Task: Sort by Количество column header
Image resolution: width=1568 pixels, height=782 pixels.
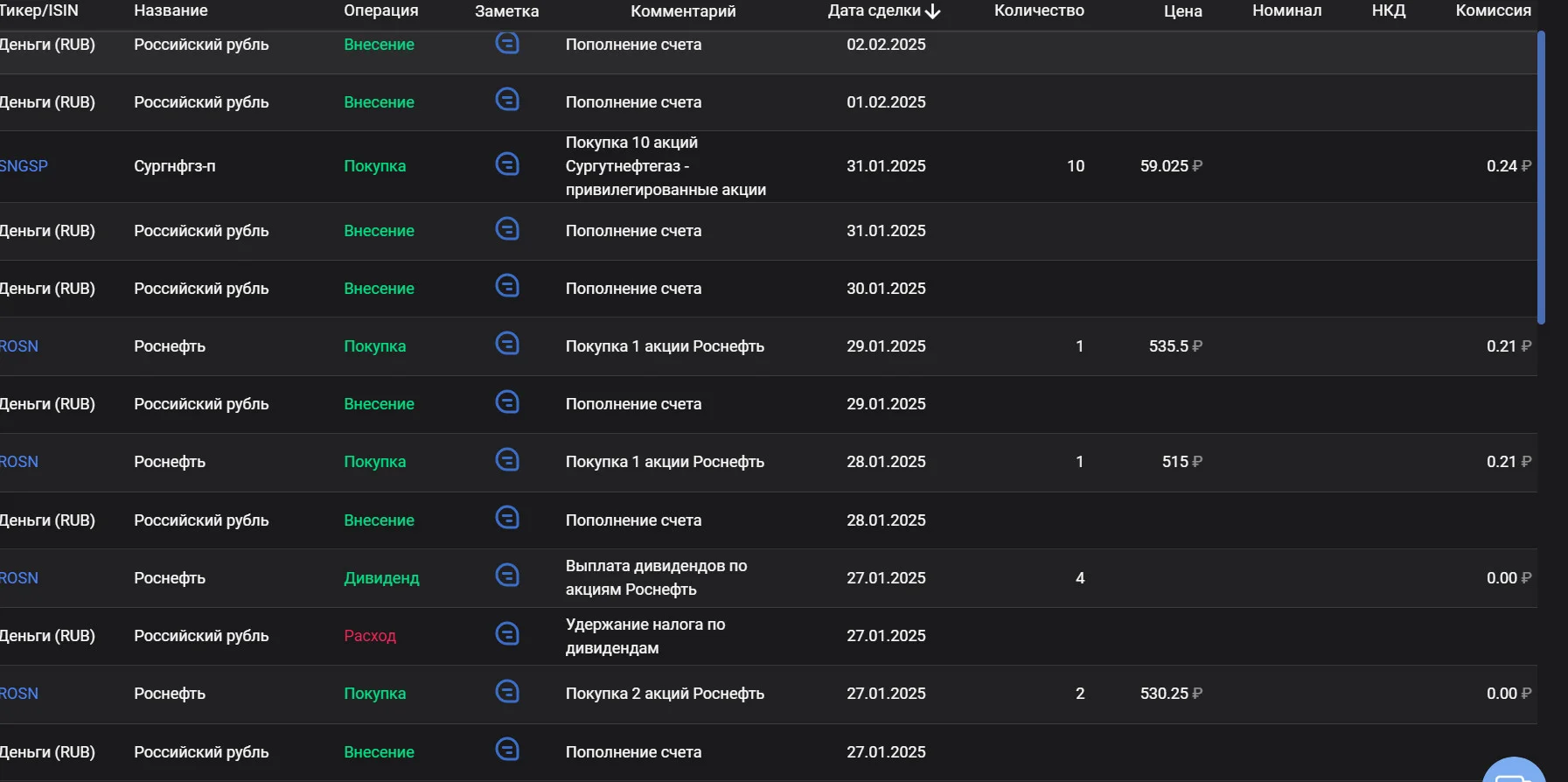Action: pyautogui.click(x=1039, y=10)
